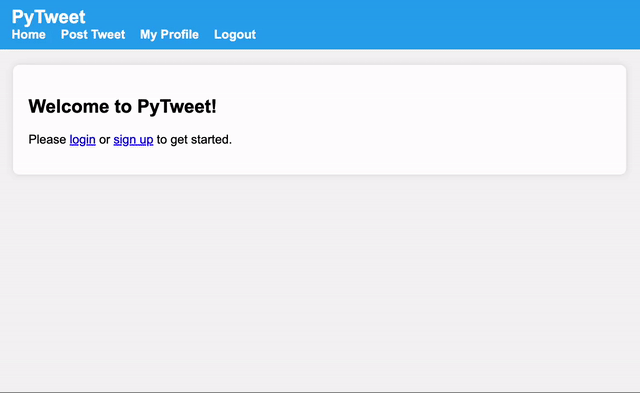Viewport: 640px width, 393px height.
Task: Start registering via the sign up link
Action: point(133,140)
